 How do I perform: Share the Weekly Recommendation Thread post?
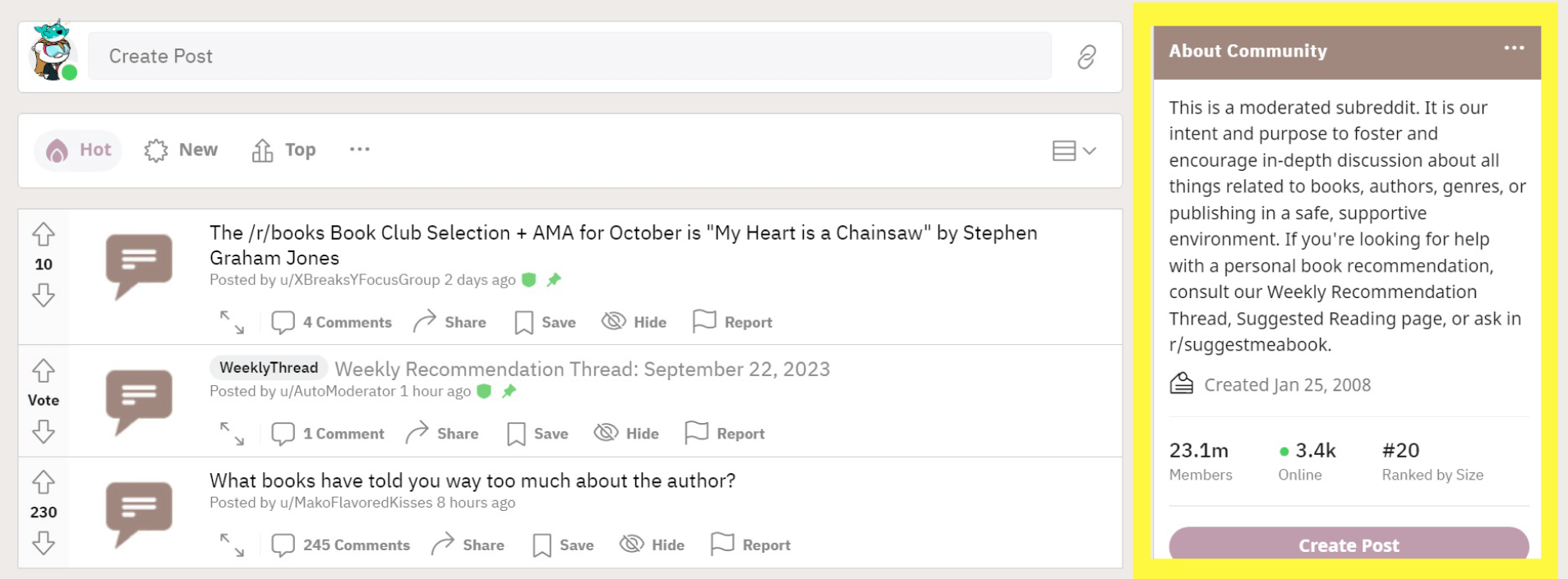tap(443, 434)
